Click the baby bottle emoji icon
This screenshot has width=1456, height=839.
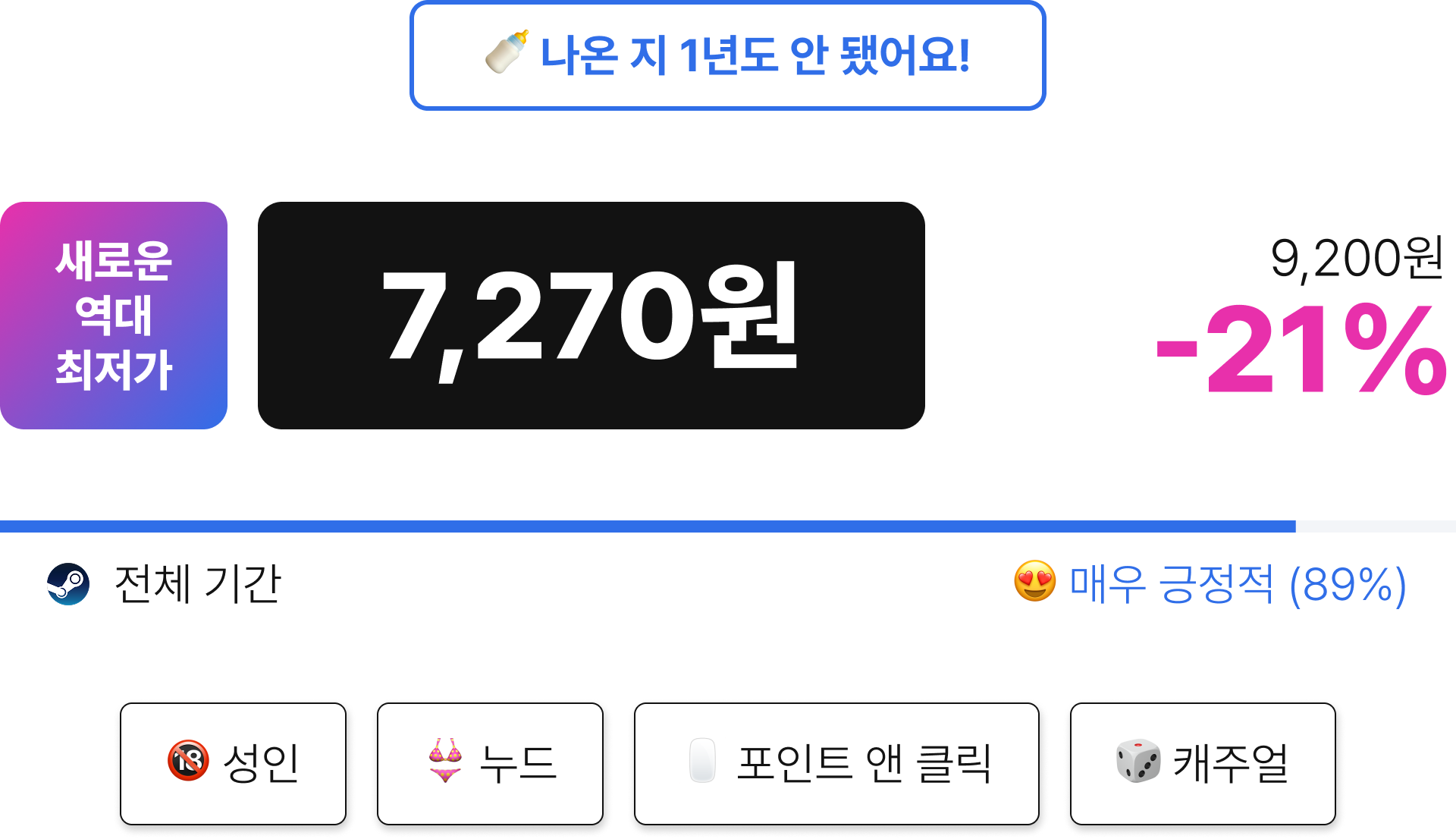click(x=507, y=53)
